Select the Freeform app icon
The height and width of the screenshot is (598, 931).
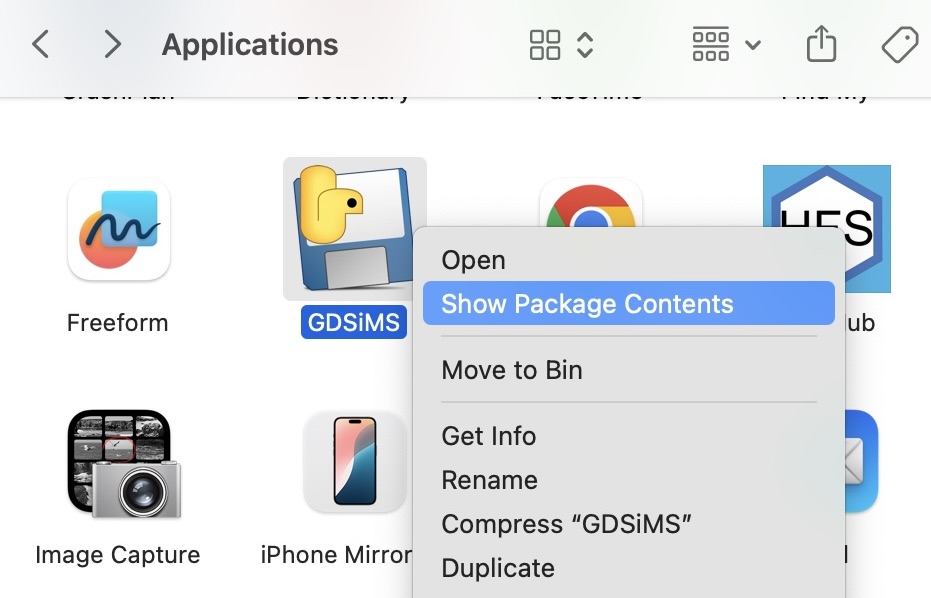[119, 229]
